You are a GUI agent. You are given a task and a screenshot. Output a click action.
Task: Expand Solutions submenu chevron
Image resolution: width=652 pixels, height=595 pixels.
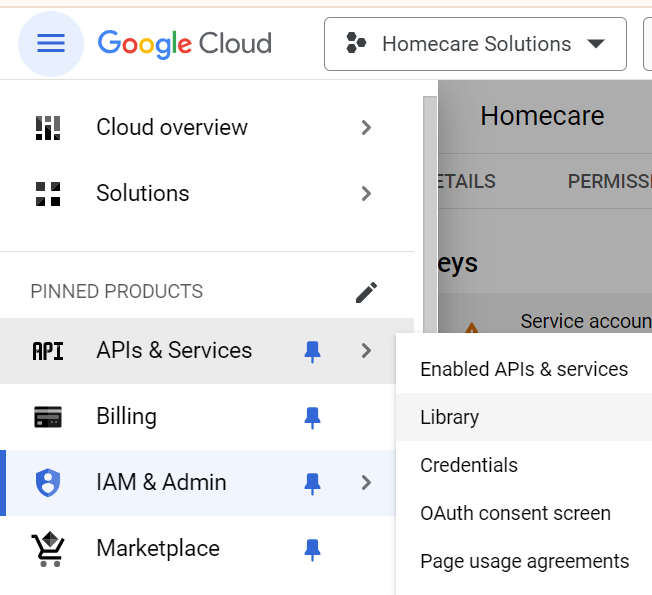[x=366, y=194]
